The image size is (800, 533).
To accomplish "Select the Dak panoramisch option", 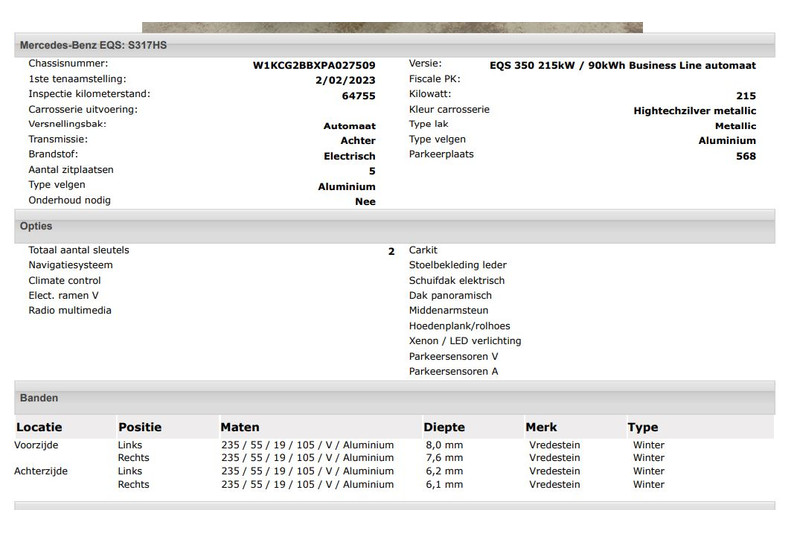I will click(451, 296).
